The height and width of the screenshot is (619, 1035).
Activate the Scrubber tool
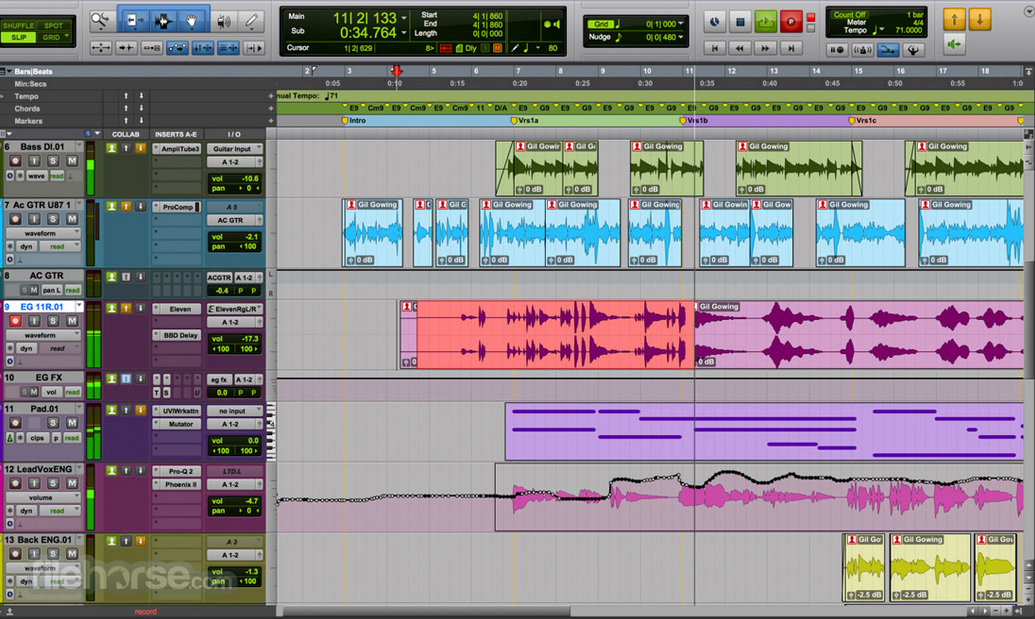[x=224, y=20]
